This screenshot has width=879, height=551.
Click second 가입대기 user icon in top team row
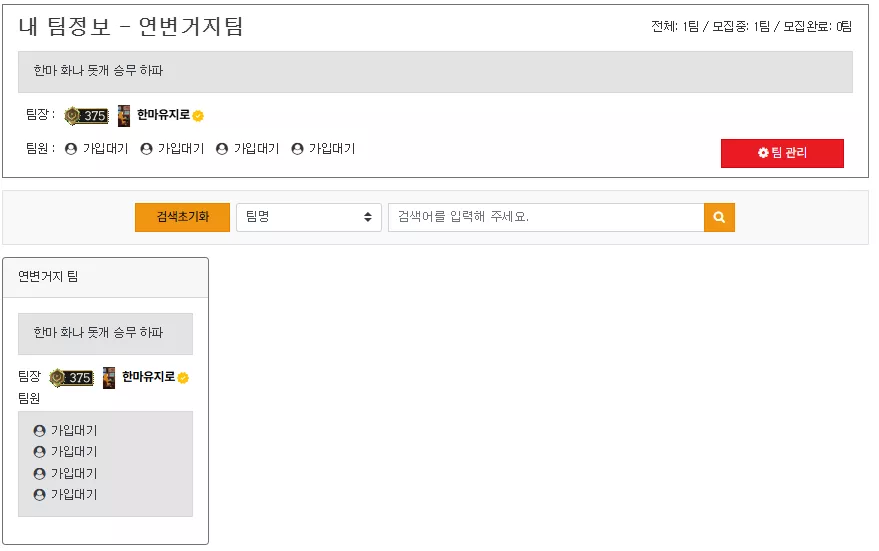pyautogui.click(x=146, y=149)
